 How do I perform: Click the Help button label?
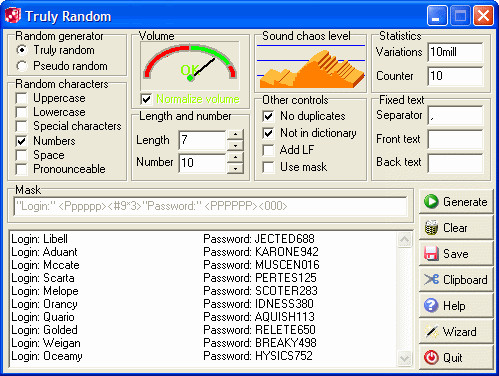coord(454,306)
